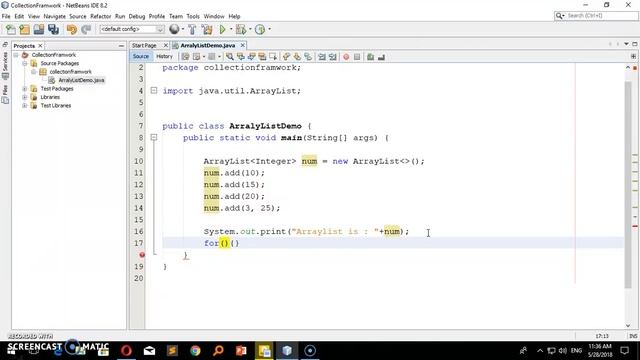The width and height of the screenshot is (640, 360).
Task: Click the browser globe icon in toolbar
Action: point(174,29)
